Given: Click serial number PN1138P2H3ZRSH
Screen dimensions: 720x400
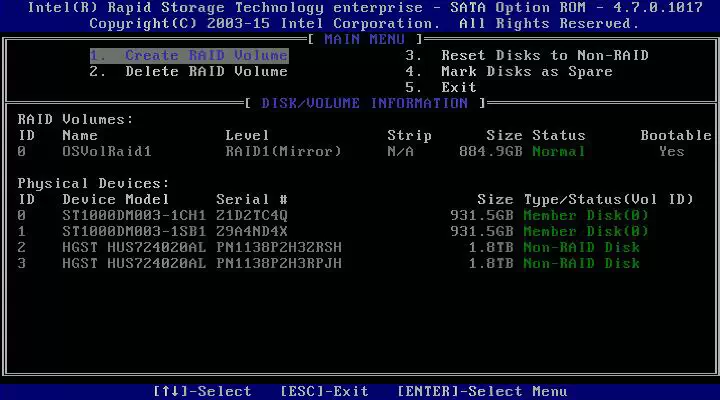Looking at the screenshot, I should (278, 247).
